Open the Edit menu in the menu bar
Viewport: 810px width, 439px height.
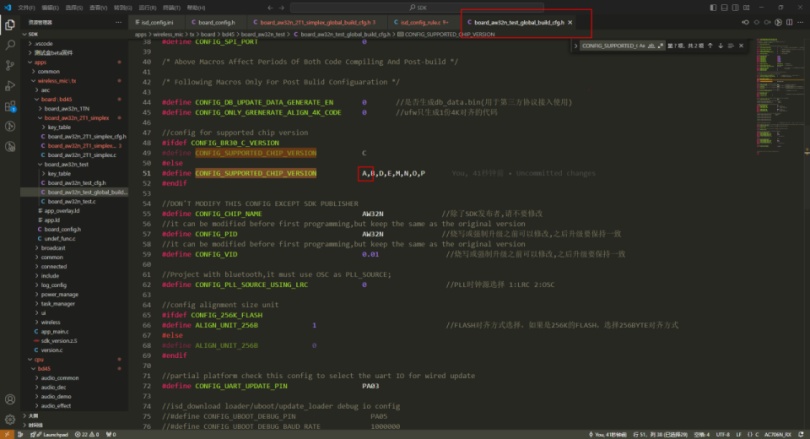(50, 7)
